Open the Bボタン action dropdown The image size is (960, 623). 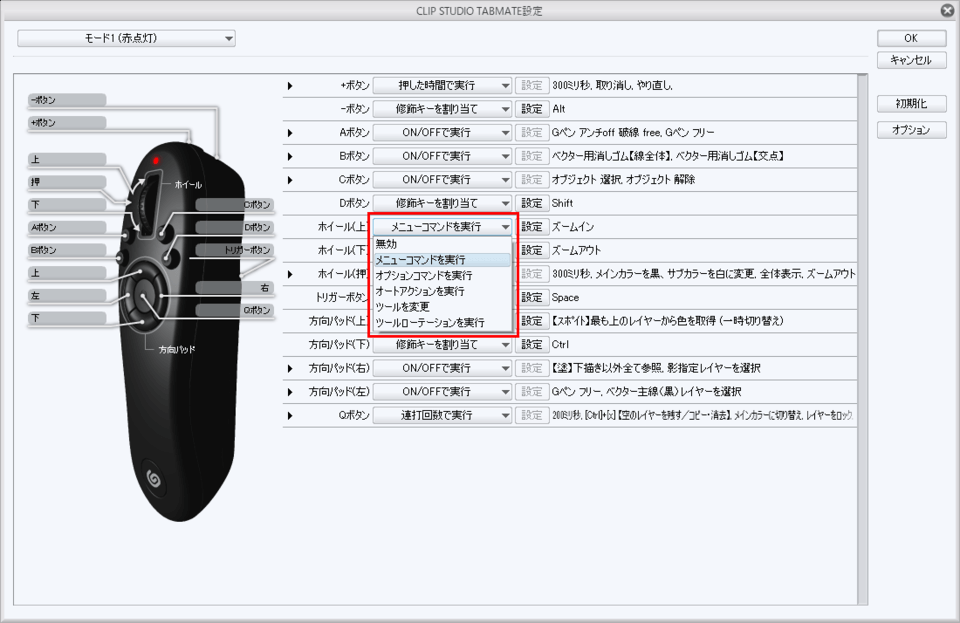[x=443, y=156]
